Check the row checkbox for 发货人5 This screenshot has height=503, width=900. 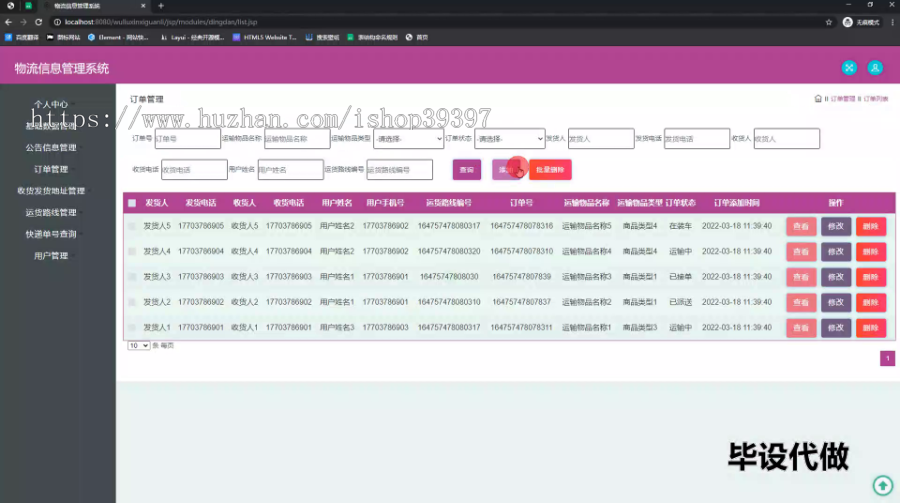(132, 226)
